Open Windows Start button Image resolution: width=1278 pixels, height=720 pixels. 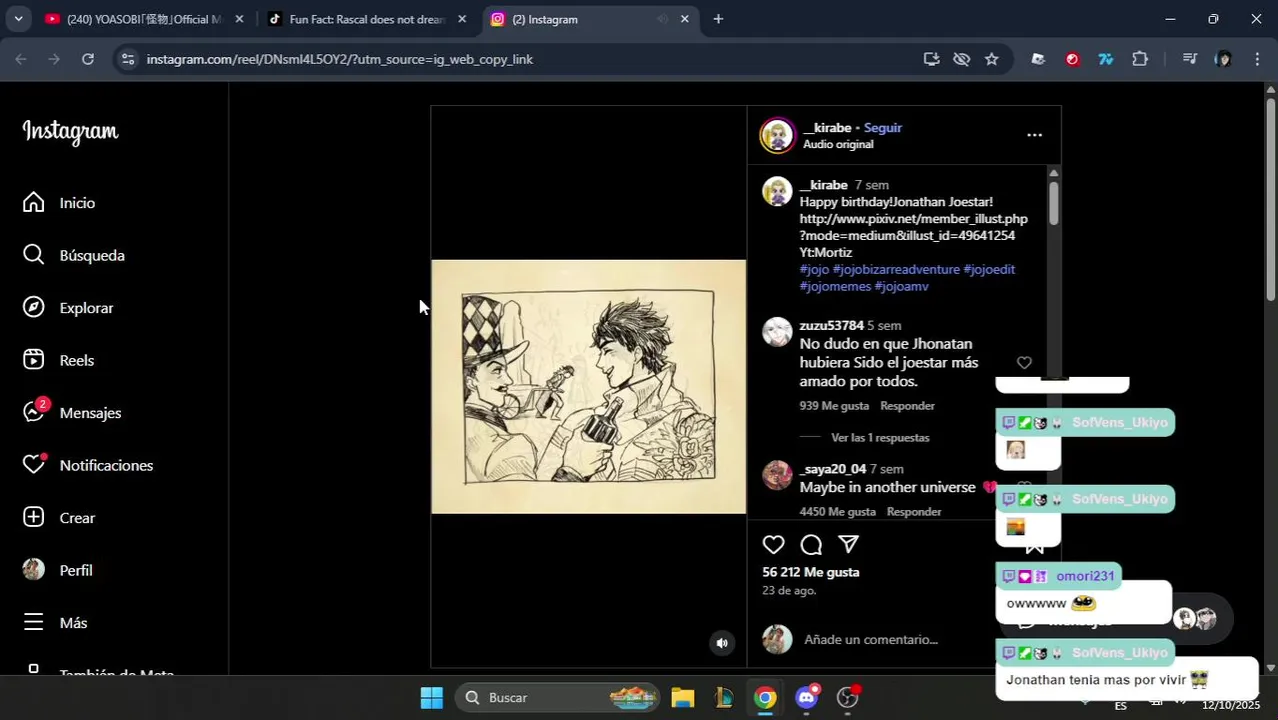432,697
